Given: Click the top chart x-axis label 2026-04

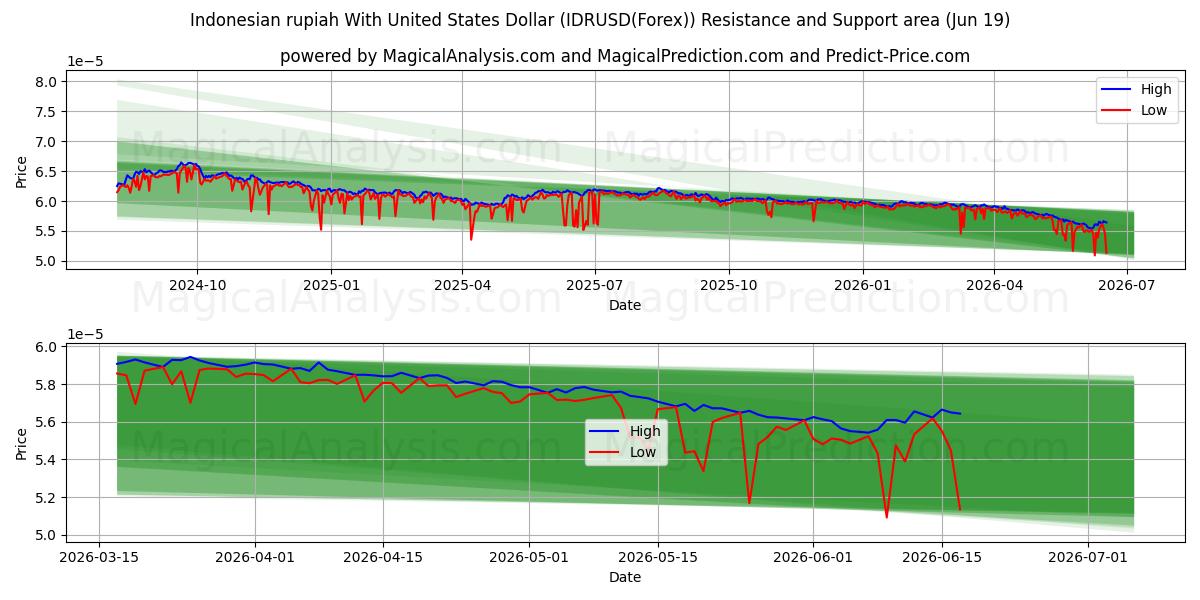Looking at the screenshot, I should (x=994, y=286).
